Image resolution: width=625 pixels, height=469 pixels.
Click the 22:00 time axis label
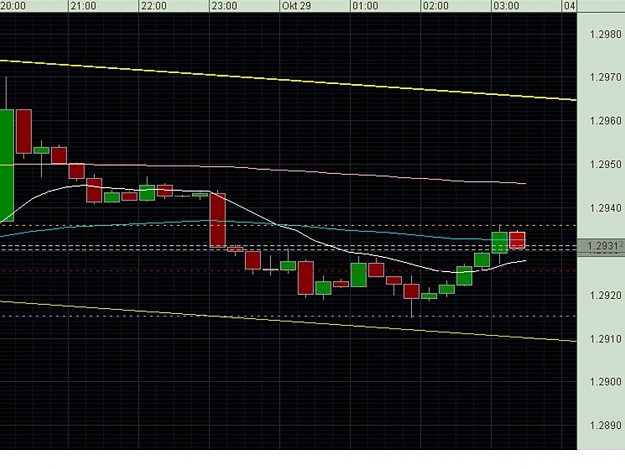[154, 6]
